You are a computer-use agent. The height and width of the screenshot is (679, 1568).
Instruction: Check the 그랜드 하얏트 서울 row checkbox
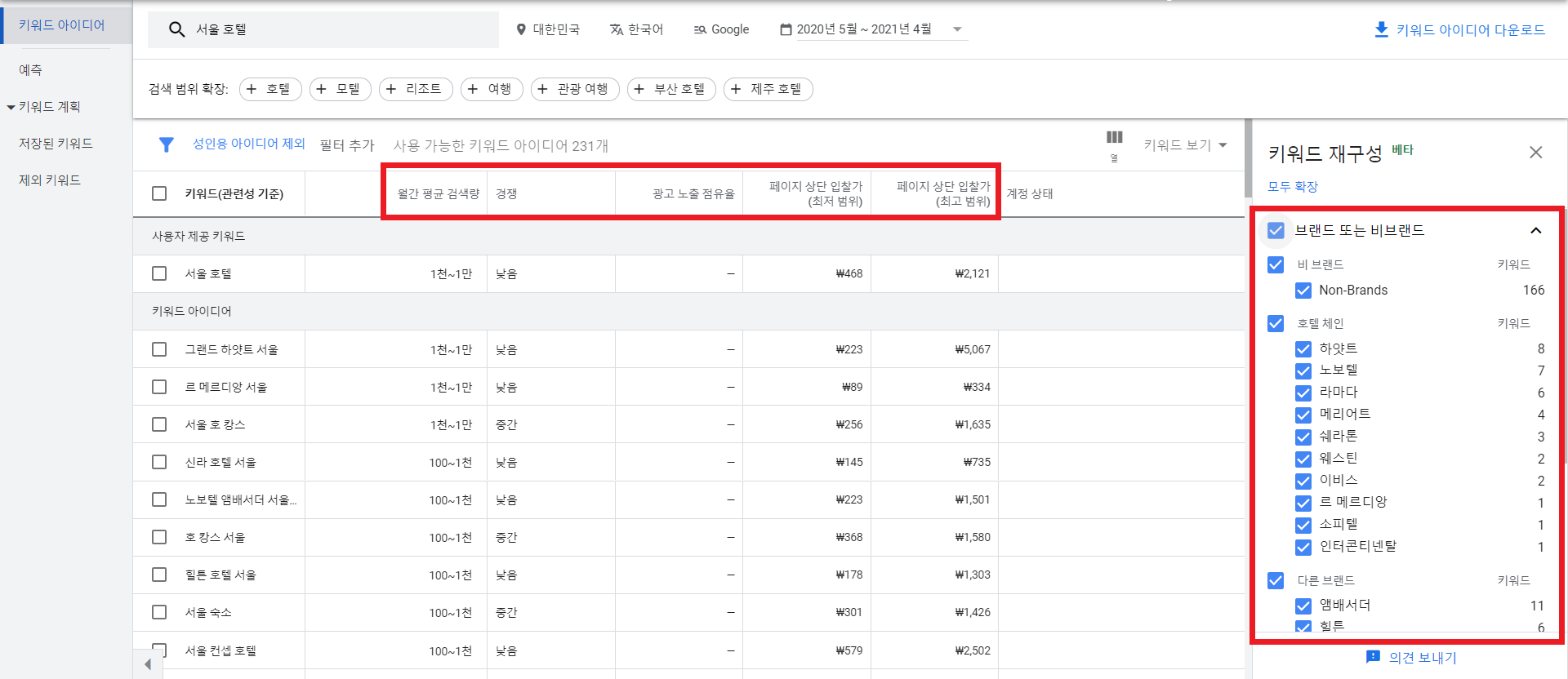(159, 349)
